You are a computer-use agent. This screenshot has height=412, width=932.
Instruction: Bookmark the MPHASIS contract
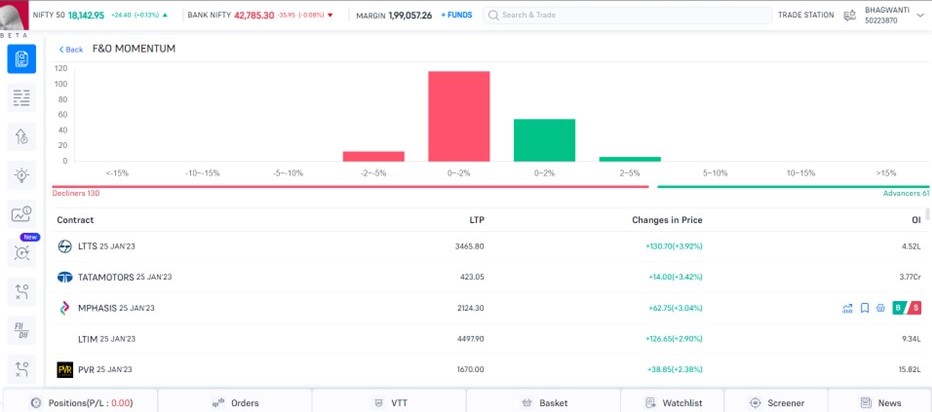coord(865,308)
